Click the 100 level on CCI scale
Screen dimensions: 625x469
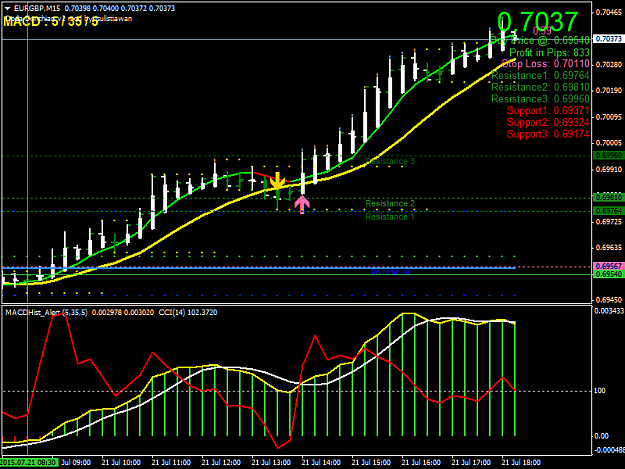600,391
